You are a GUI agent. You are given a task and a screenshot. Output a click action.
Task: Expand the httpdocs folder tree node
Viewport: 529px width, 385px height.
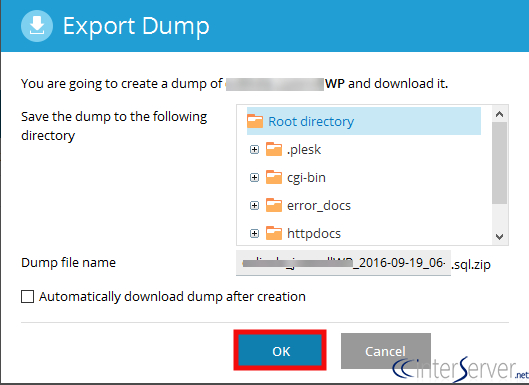tap(254, 233)
